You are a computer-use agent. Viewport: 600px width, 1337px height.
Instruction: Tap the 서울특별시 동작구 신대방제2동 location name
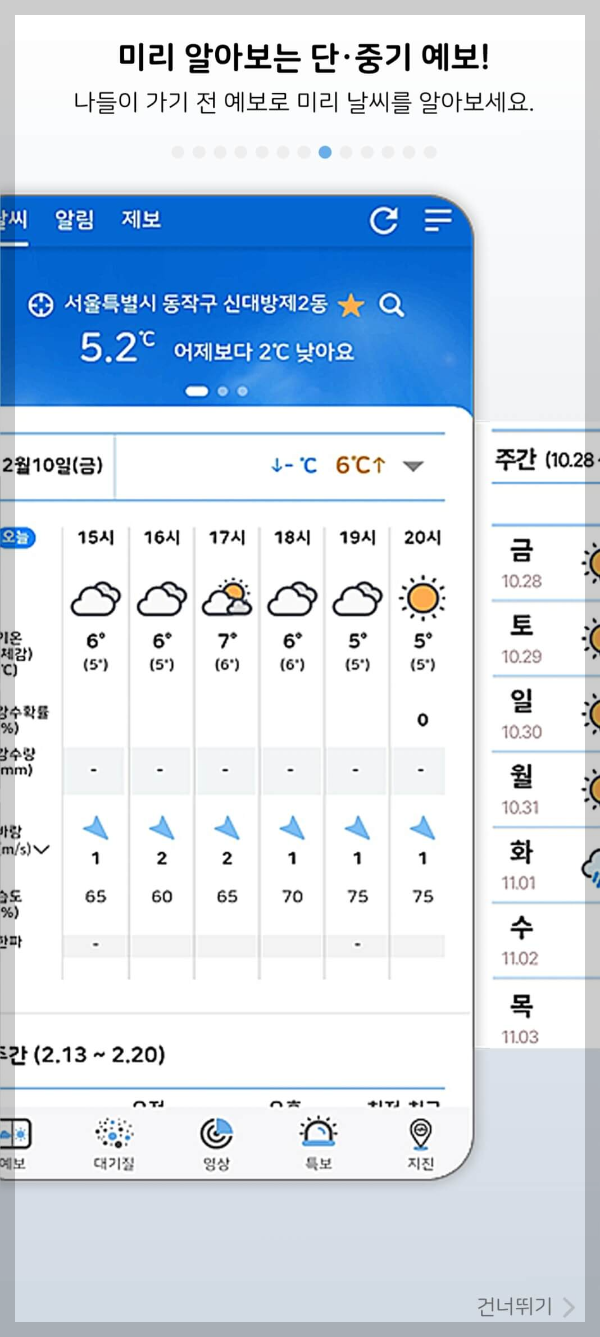195,304
